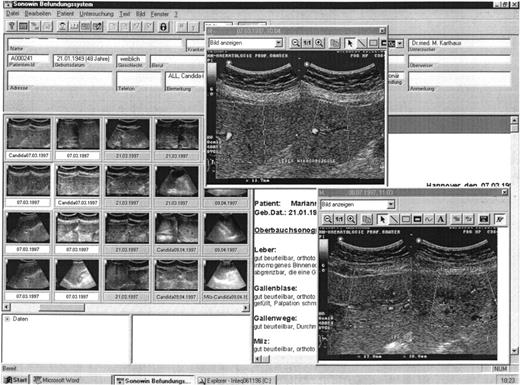Click 'Leber:' heading in report
Screen dimensions: 520x385
pos(265,250)
